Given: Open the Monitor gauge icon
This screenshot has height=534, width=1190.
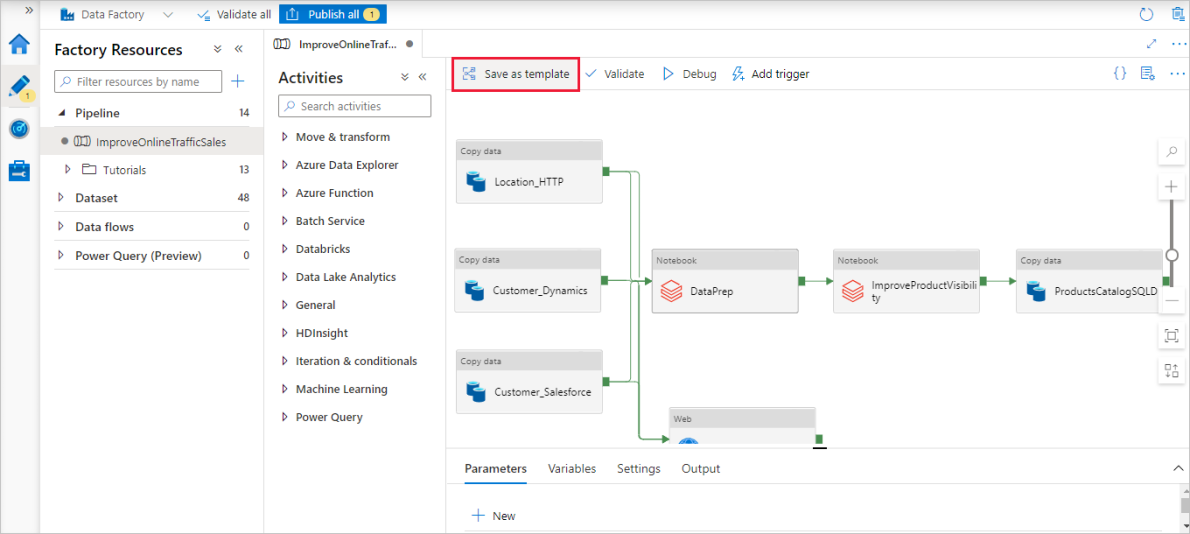Looking at the screenshot, I should (x=19, y=129).
